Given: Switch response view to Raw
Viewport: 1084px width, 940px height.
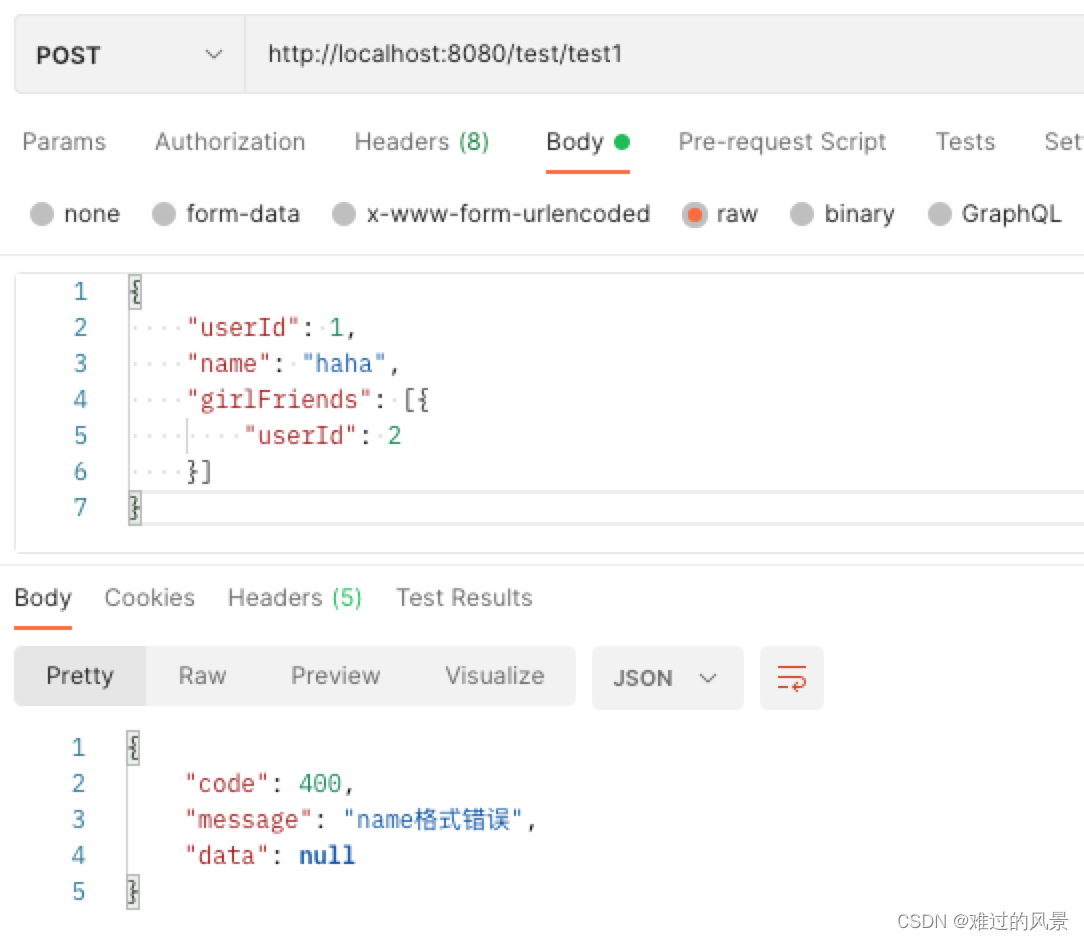Looking at the screenshot, I should pos(202,676).
